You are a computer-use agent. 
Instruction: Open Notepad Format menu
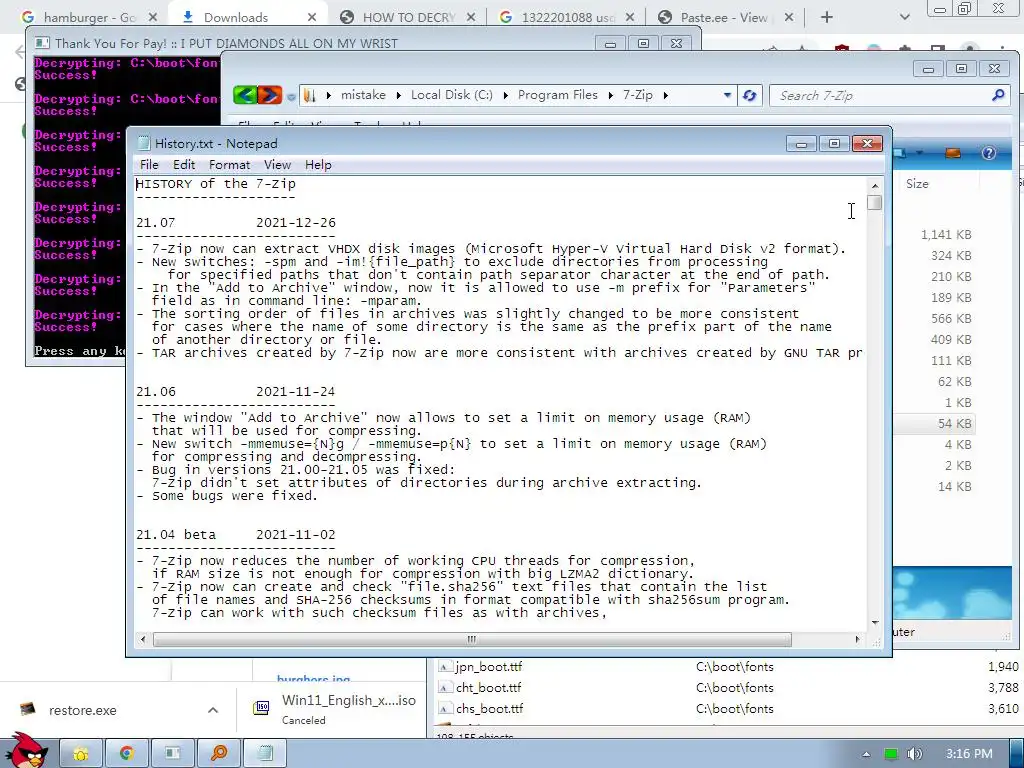(229, 165)
